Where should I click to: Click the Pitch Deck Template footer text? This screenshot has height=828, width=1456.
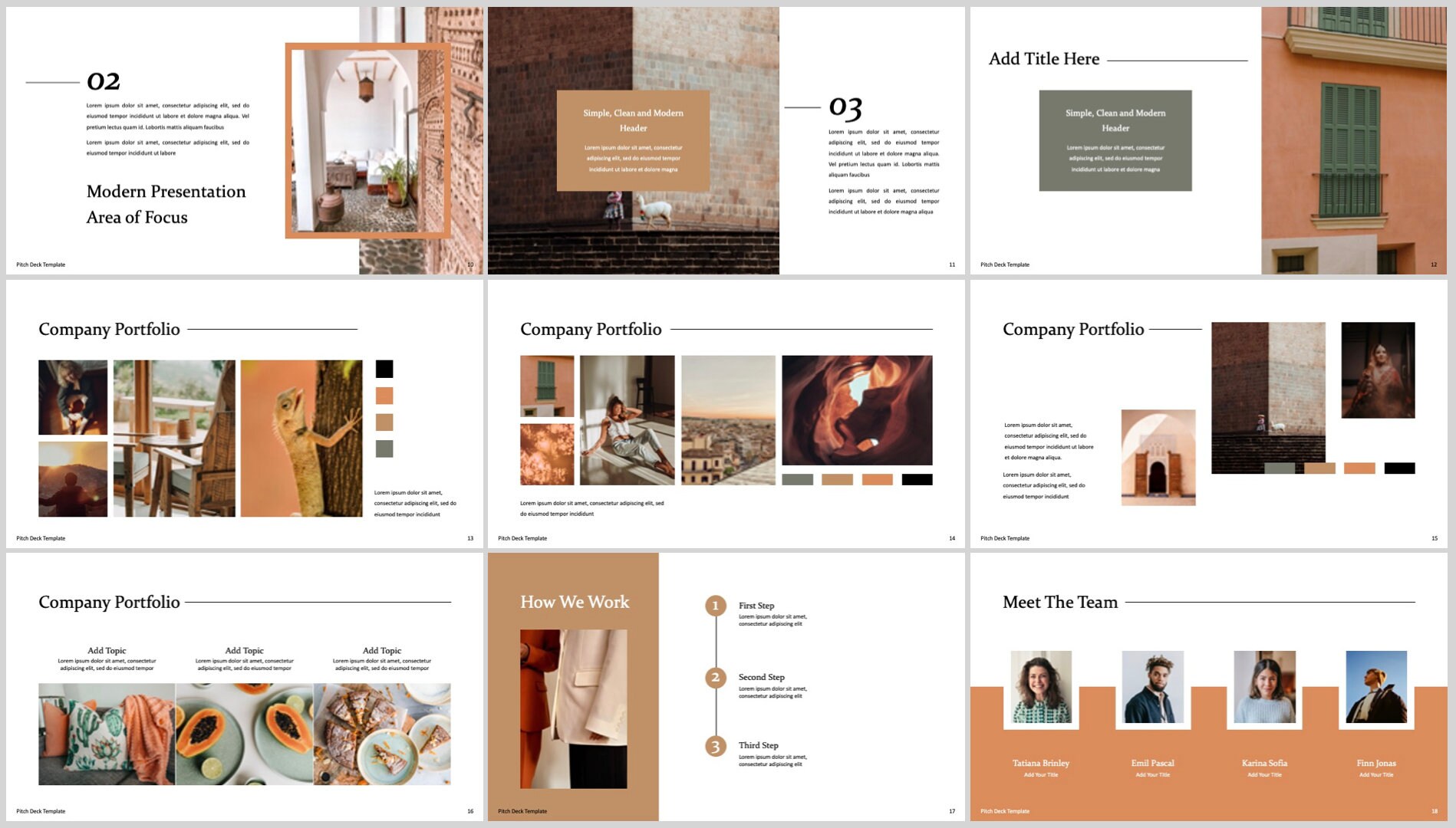point(522,810)
